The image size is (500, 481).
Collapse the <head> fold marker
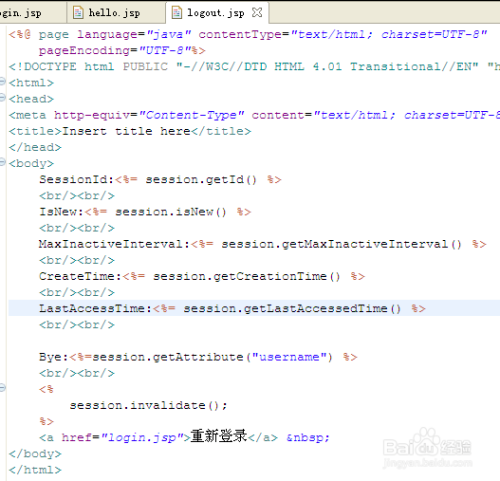[2, 97]
